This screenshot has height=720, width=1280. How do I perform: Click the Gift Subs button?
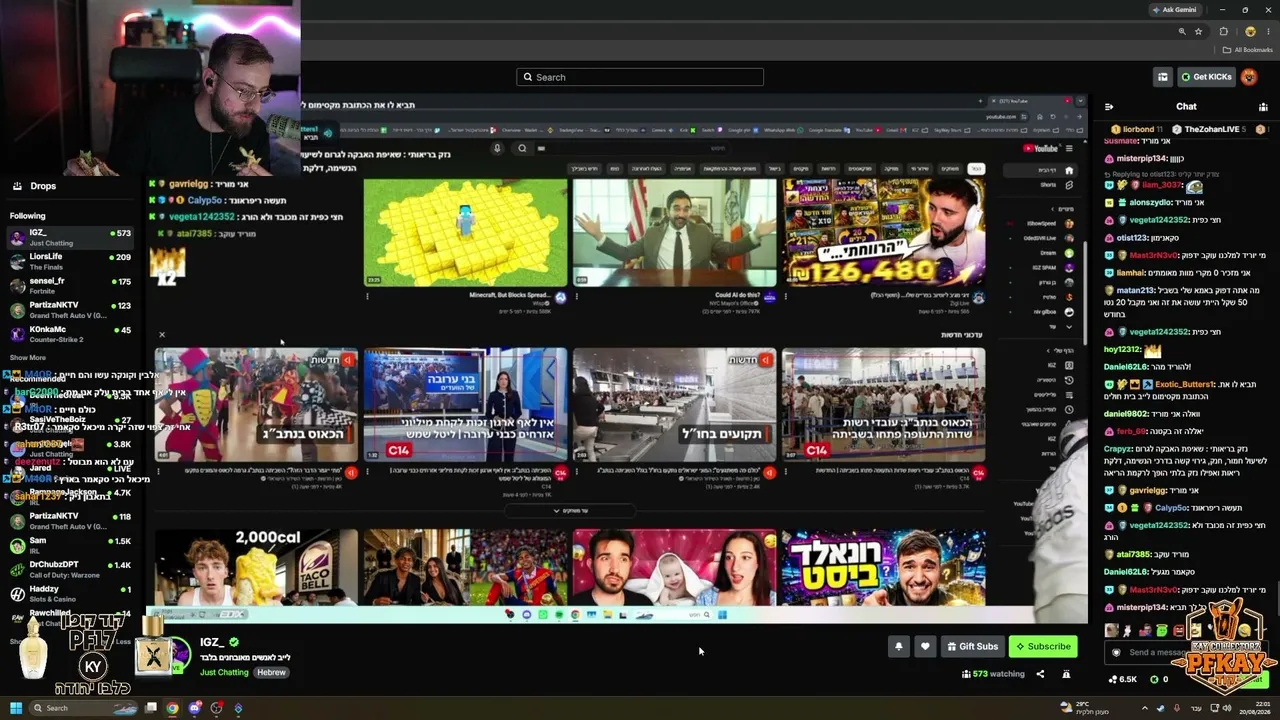click(972, 646)
